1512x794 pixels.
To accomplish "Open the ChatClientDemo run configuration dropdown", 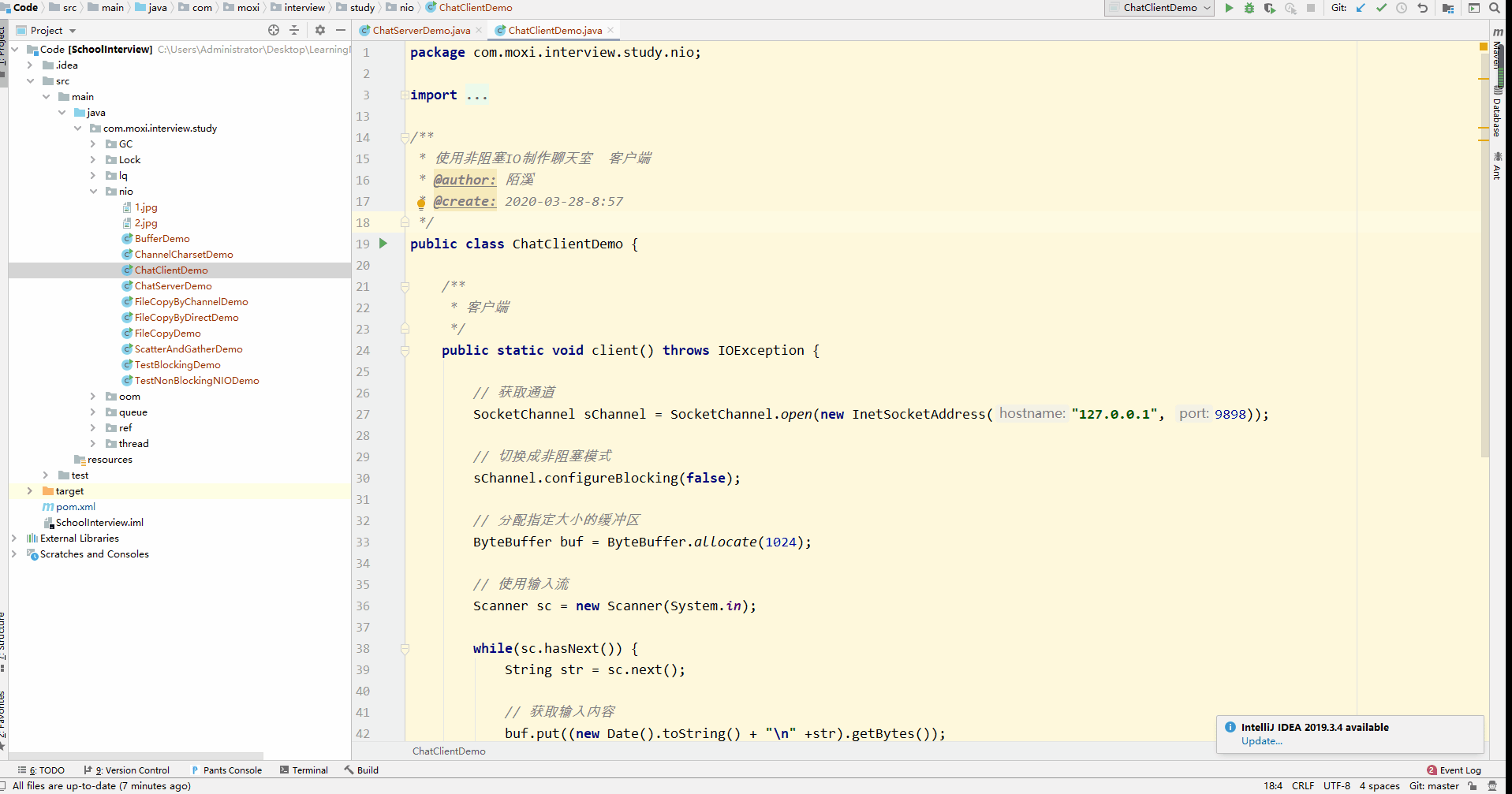I will (1160, 8).
